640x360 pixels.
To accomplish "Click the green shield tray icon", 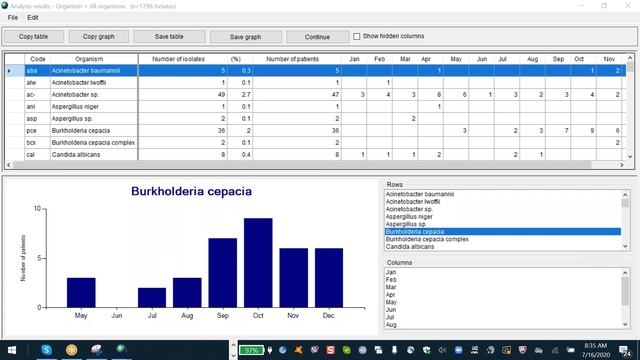I will (x=346, y=350).
